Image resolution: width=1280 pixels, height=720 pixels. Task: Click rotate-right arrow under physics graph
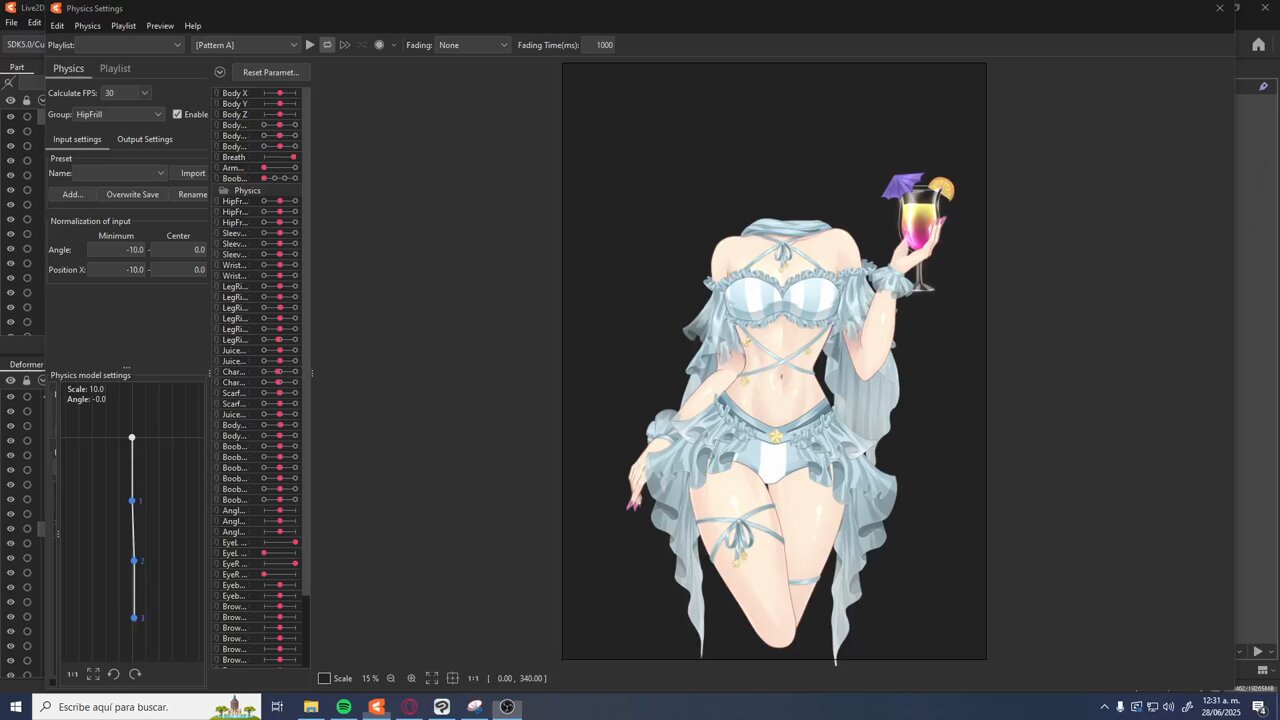tap(135, 675)
